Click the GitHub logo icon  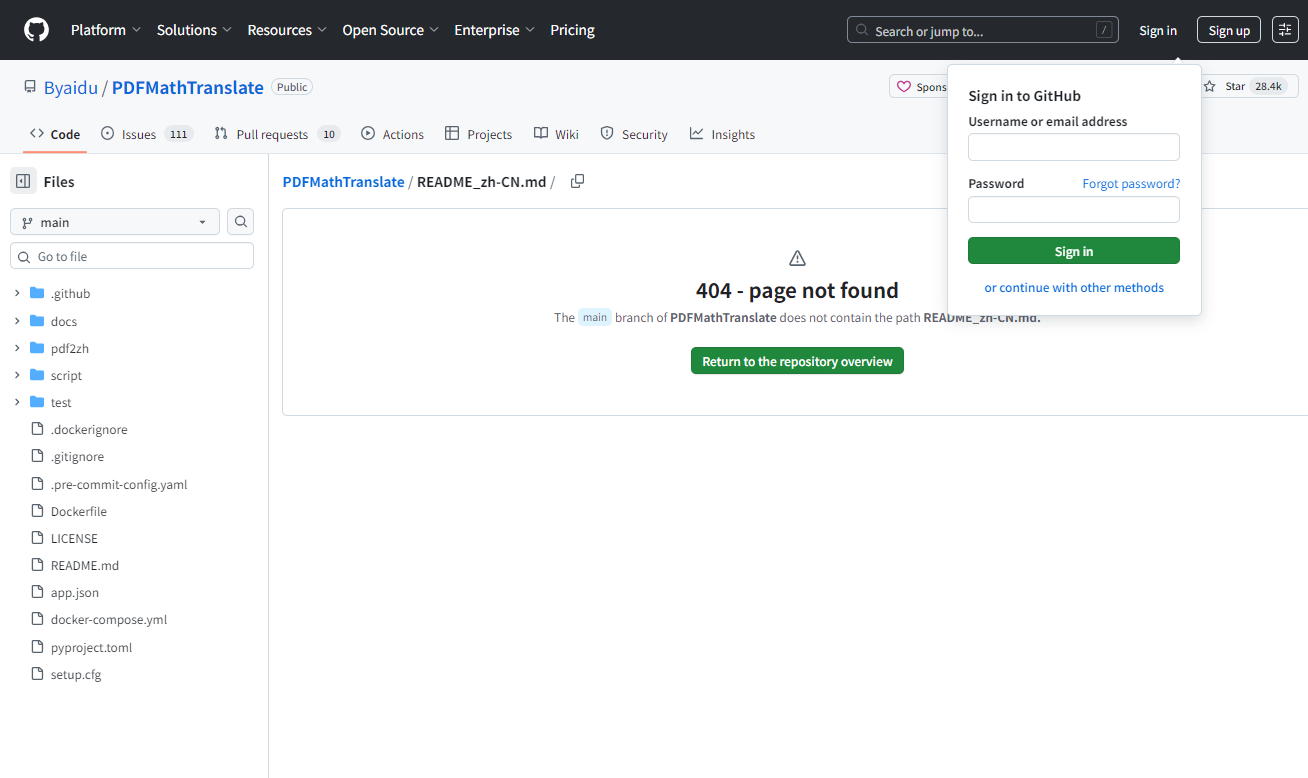point(36,30)
